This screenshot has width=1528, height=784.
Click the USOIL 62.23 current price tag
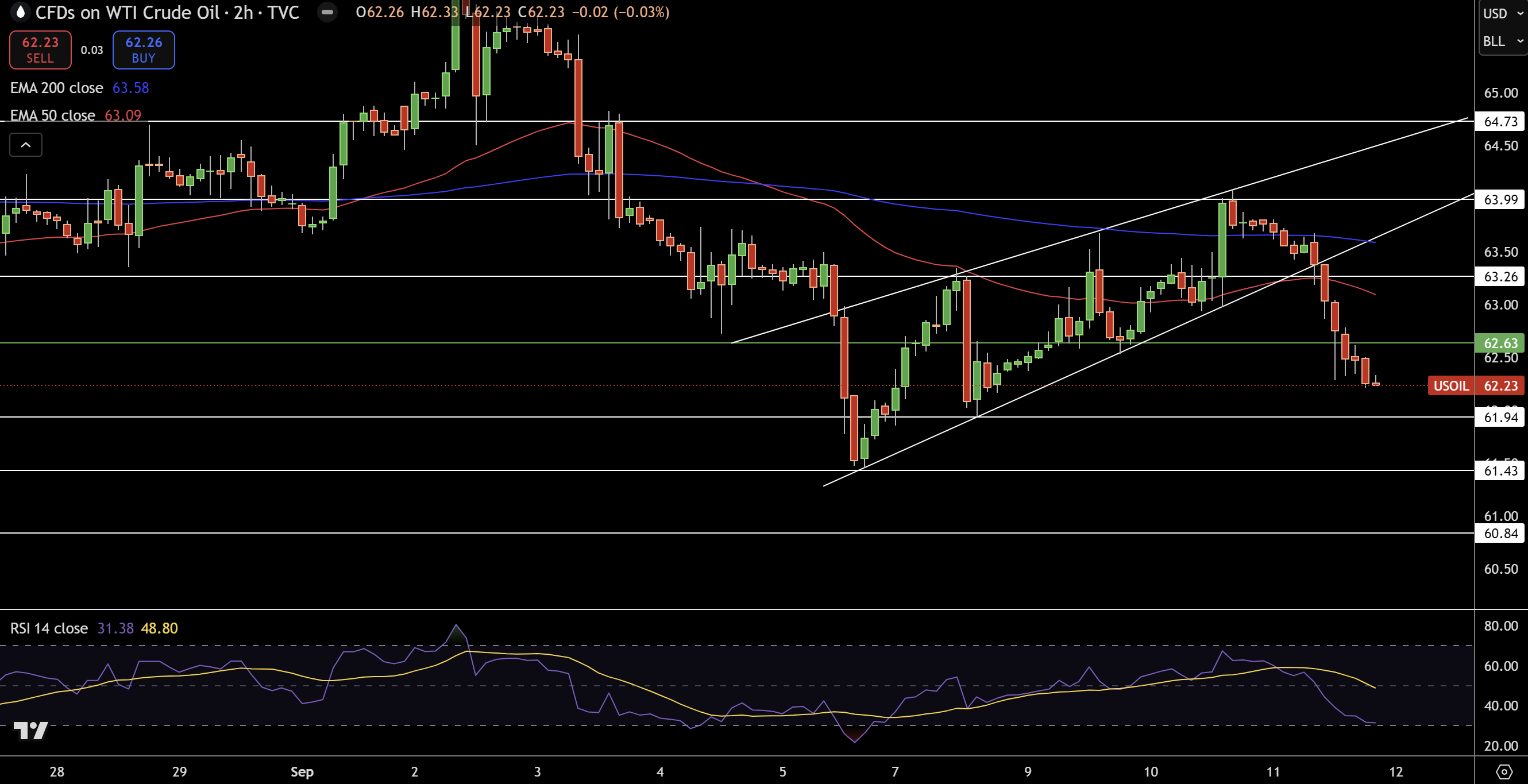pos(1476,385)
